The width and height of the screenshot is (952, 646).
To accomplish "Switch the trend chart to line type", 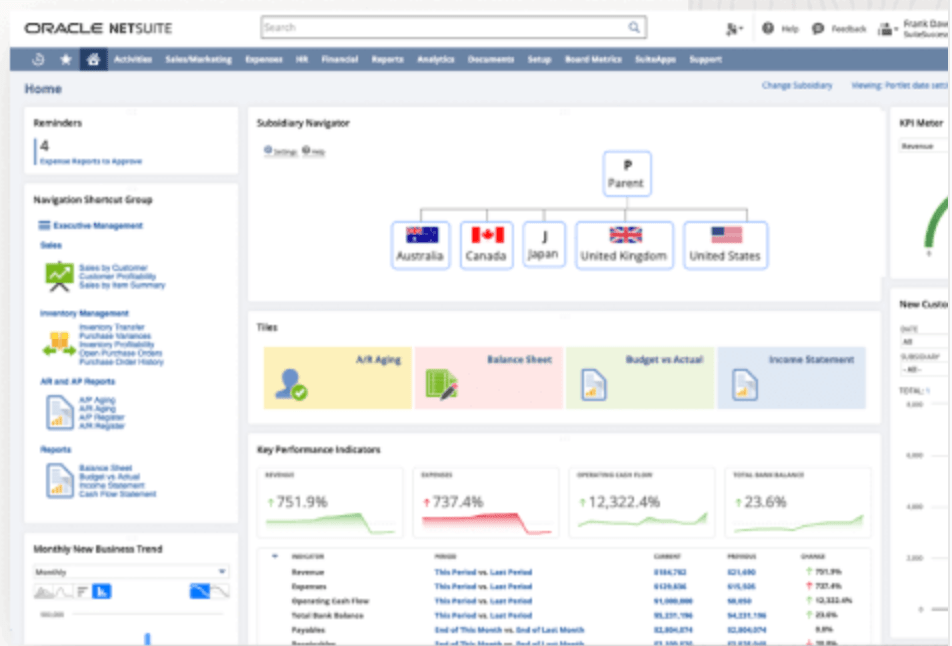I will point(64,591).
